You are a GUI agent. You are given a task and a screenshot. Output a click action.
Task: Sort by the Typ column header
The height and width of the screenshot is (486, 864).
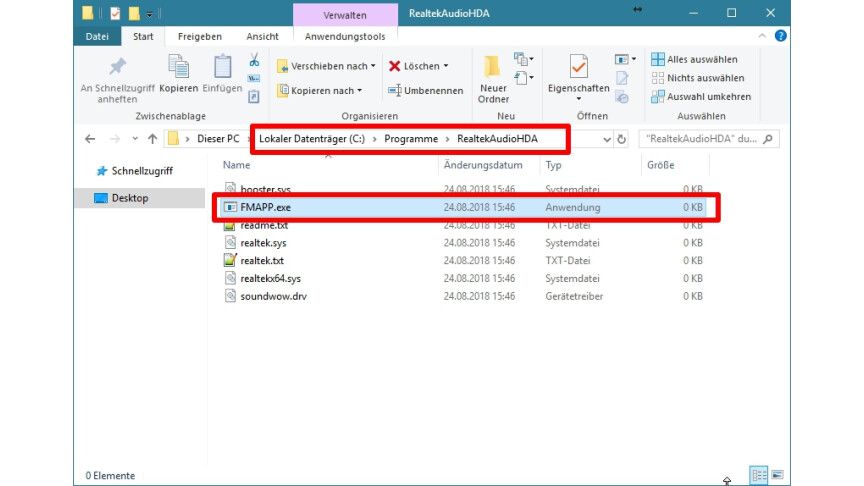pos(553,165)
